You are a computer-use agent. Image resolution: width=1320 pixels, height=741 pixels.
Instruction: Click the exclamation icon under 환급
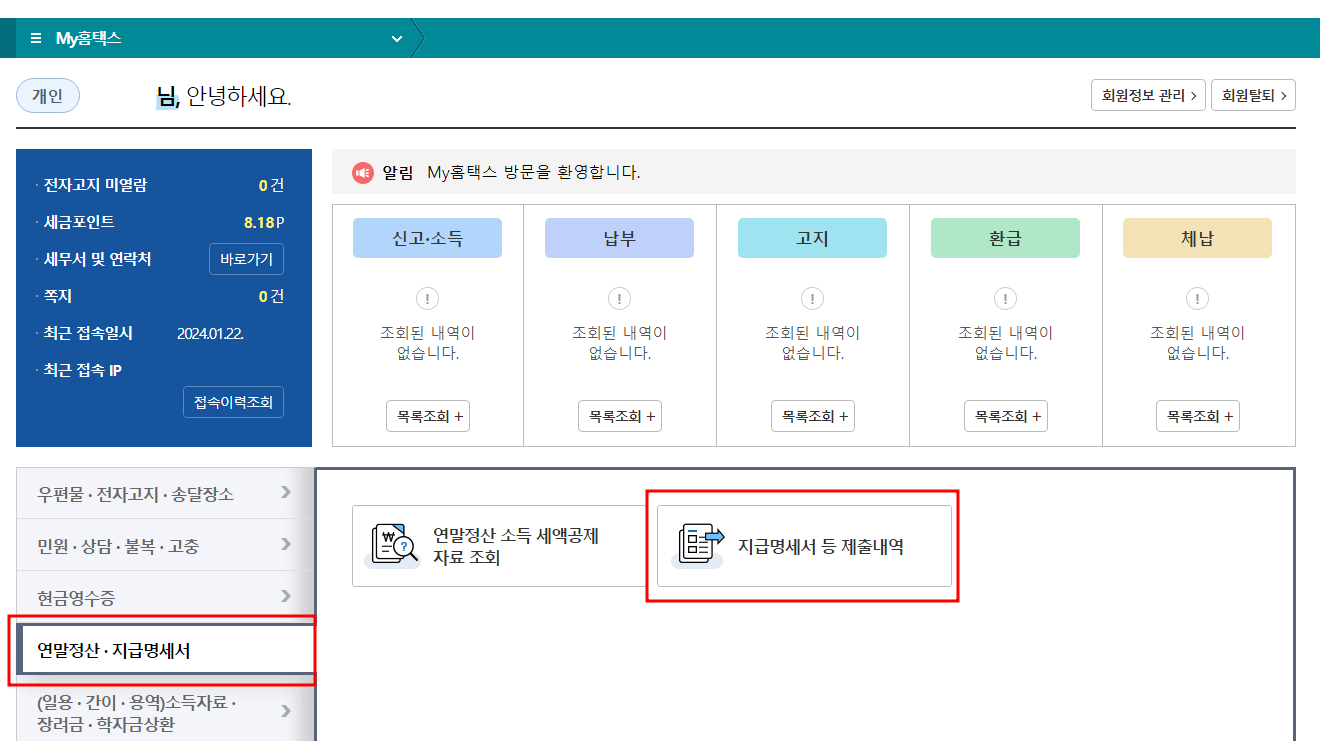pos(1005,298)
